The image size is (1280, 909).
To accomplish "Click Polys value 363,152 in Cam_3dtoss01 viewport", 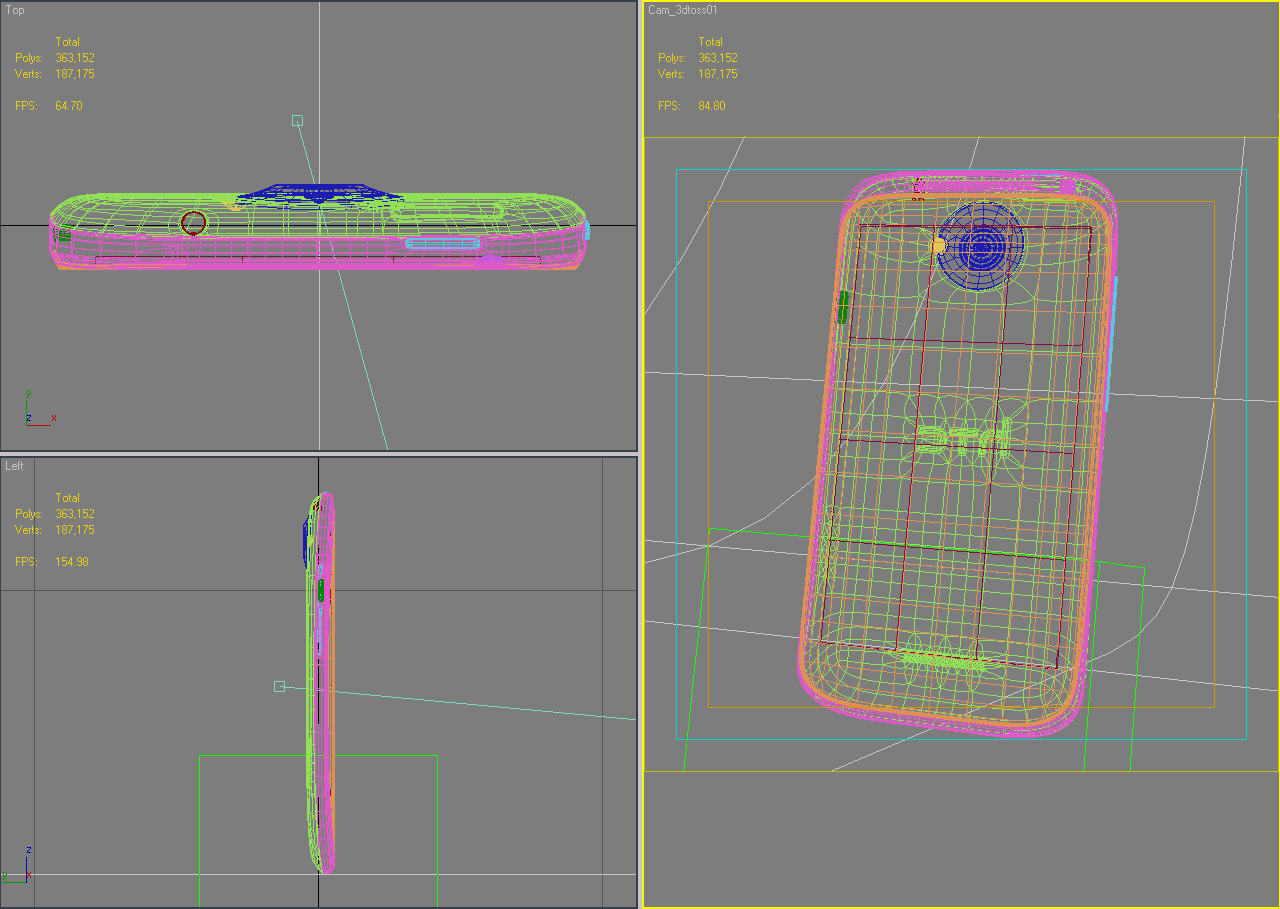I will (x=718, y=58).
